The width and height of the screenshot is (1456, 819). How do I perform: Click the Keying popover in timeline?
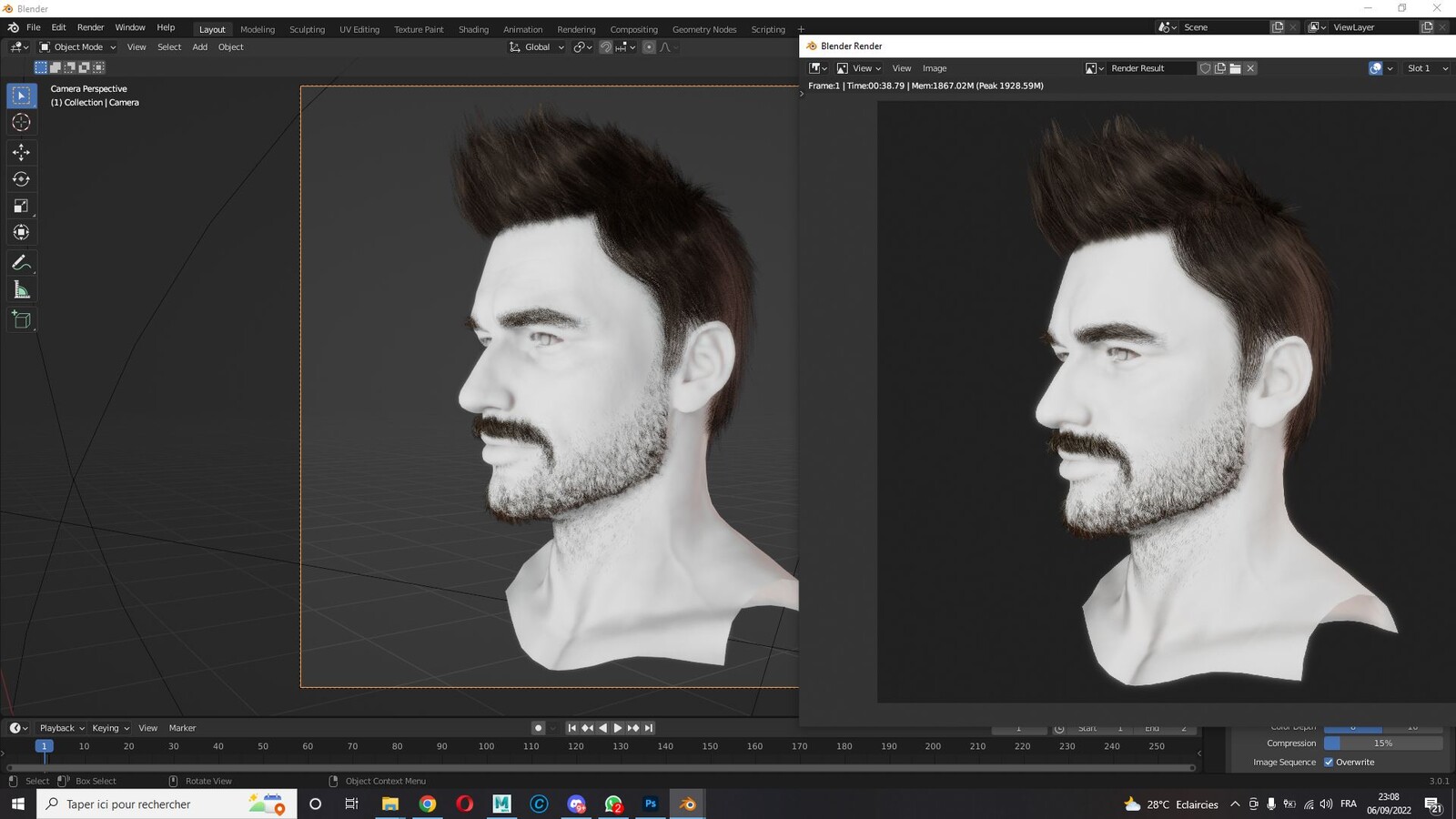pyautogui.click(x=111, y=728)
